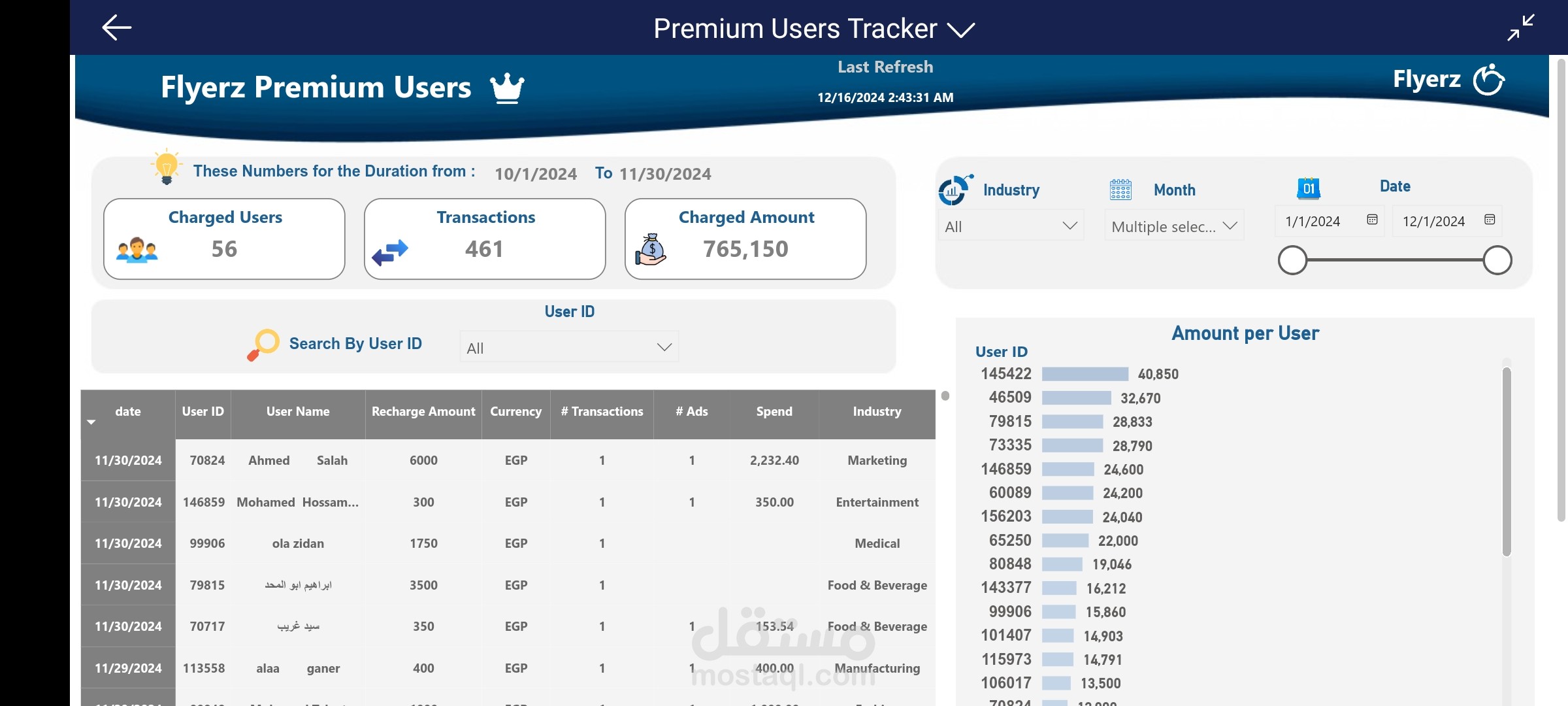Open the Month multiple selection dropdown

point(1174,226)
